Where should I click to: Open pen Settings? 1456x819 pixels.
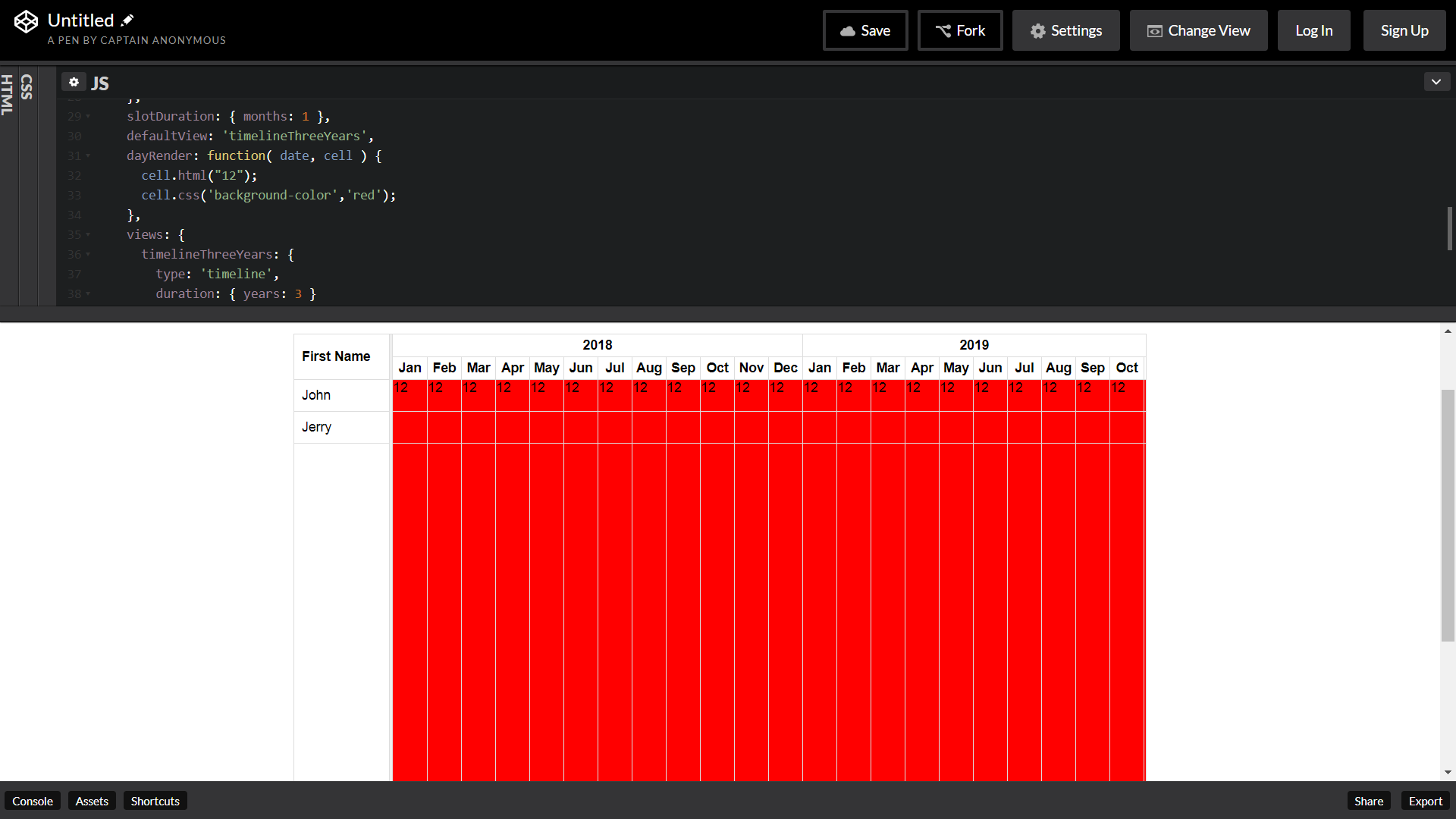pyautogui.click(x=1065, y=30)
